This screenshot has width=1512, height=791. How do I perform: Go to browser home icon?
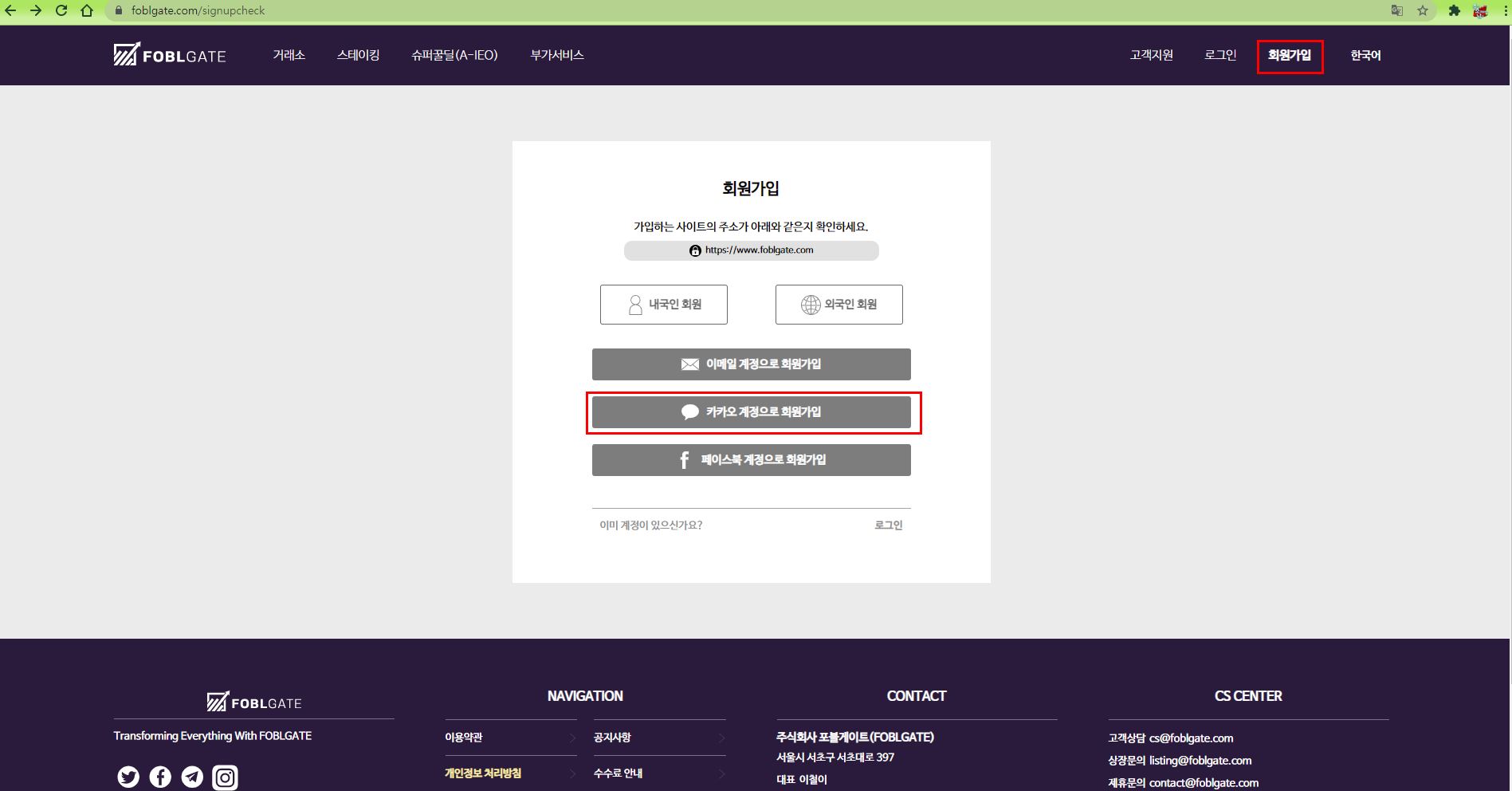tap(87, 10)
